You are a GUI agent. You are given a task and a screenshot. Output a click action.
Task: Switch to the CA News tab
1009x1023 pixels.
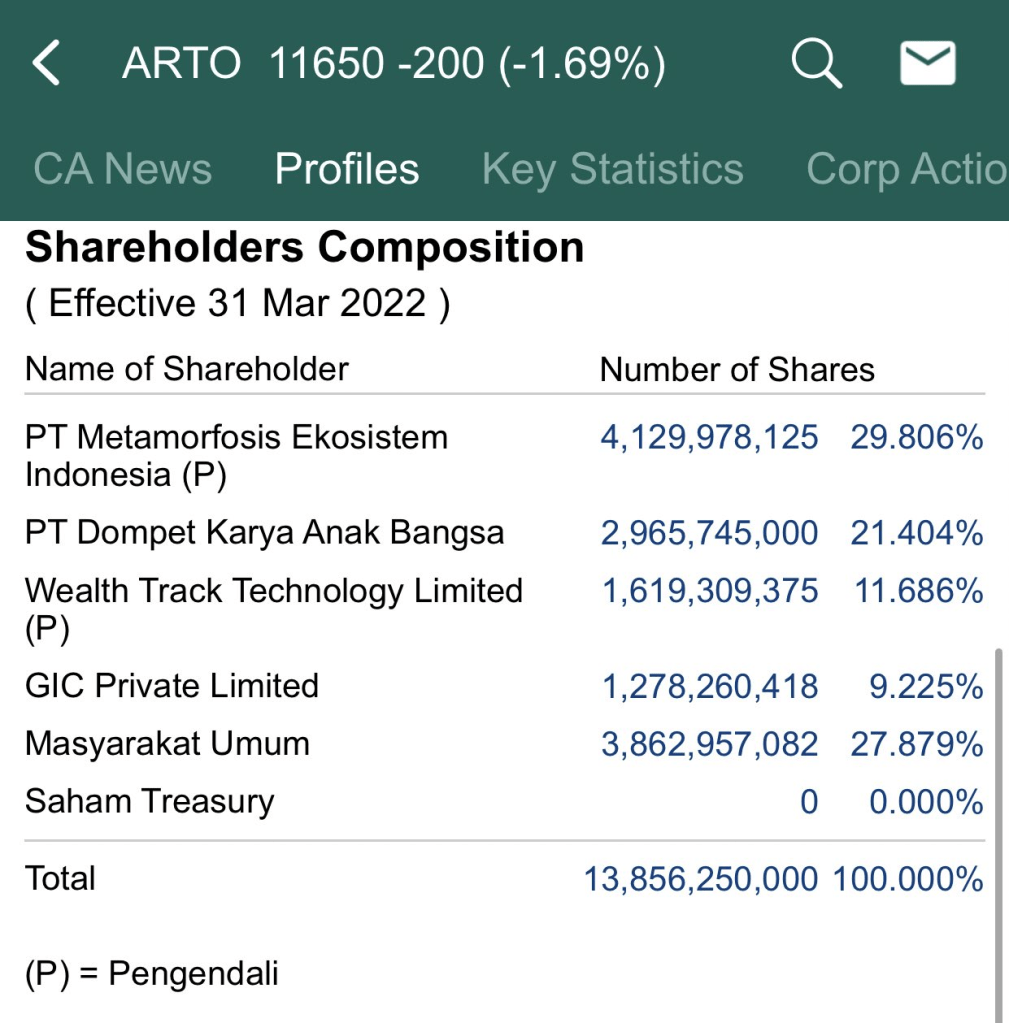point(122,169)
